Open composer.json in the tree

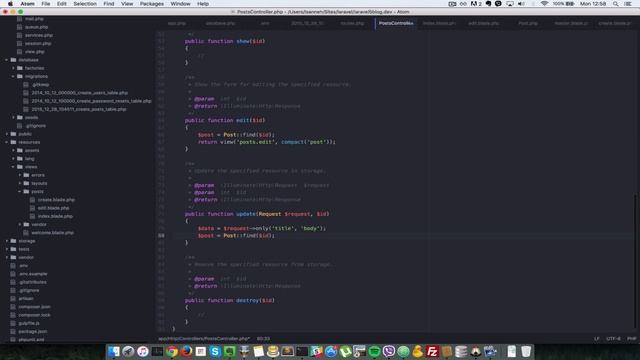click(34, 307)
